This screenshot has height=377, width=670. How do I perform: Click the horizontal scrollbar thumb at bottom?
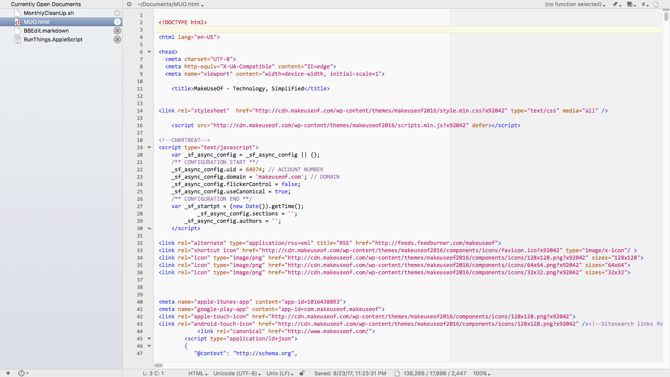pyautogui.click(x=159, y=365)
